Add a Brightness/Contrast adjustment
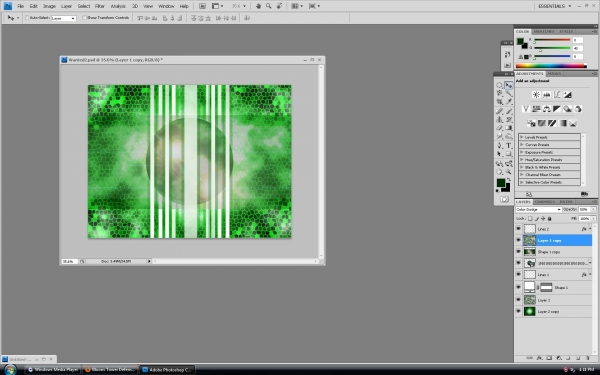Viewport: 600px width, 375px height. tap(536, 95)
